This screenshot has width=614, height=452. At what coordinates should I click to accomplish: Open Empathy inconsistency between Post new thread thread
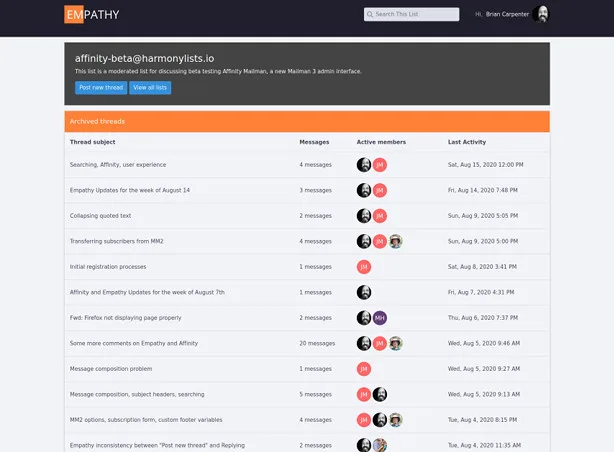pyautogui.click(x=157, y=445)
